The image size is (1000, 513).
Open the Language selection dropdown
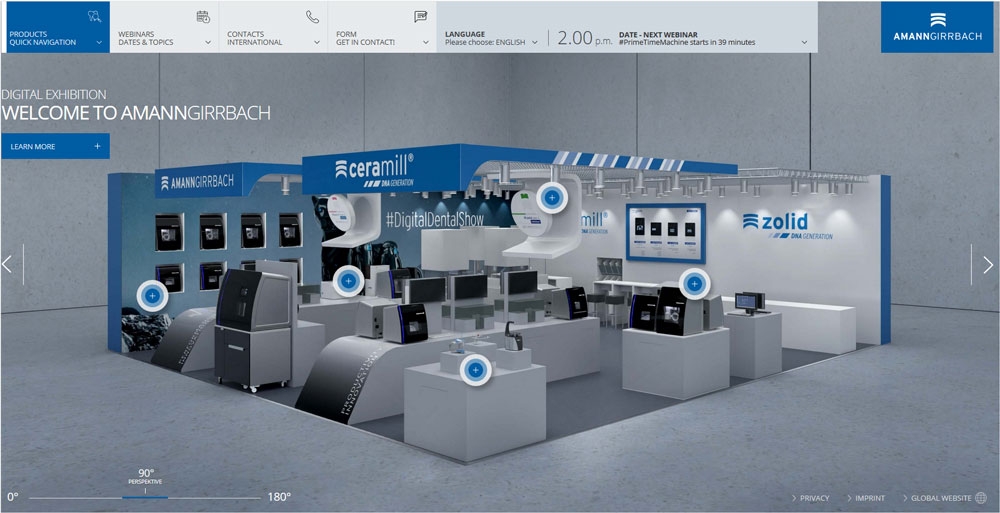point(491,38)
